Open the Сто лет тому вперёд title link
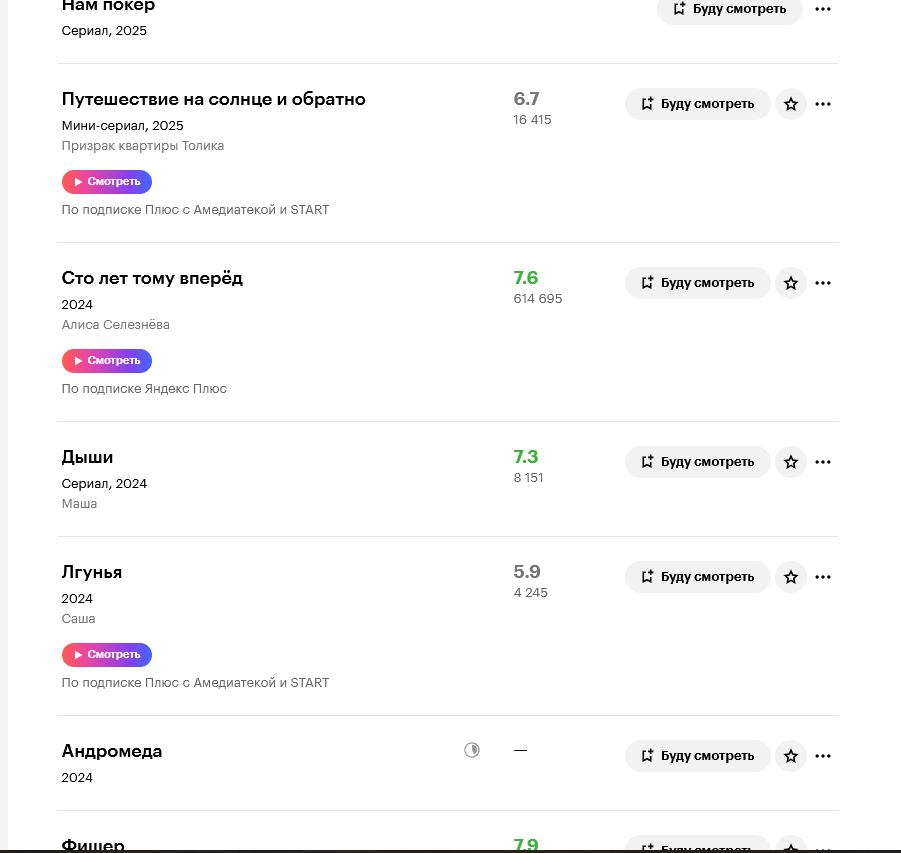Viewport: 901px width, 853px height. click(x=152, y=278)
